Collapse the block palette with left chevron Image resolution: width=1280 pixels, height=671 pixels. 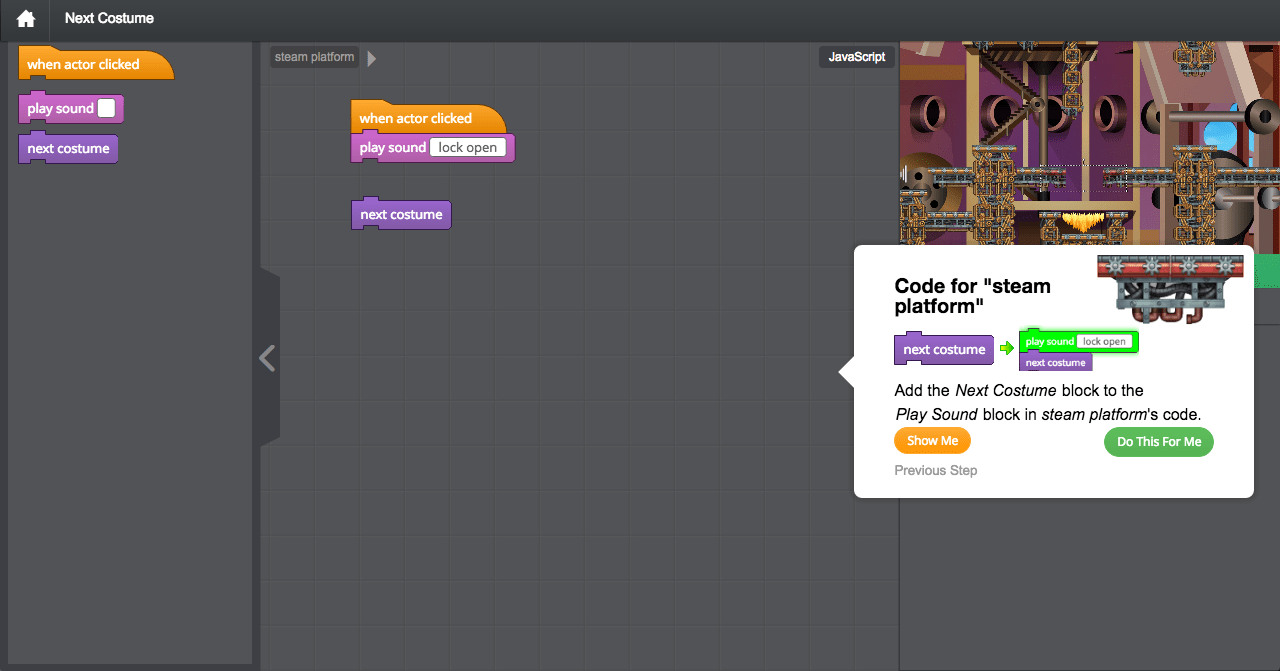click(x=267, y=358)
